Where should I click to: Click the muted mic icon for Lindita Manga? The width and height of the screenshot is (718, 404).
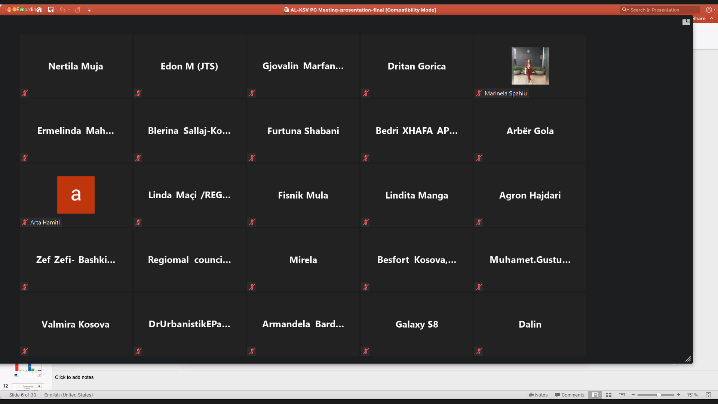click(x=365, y=222)
